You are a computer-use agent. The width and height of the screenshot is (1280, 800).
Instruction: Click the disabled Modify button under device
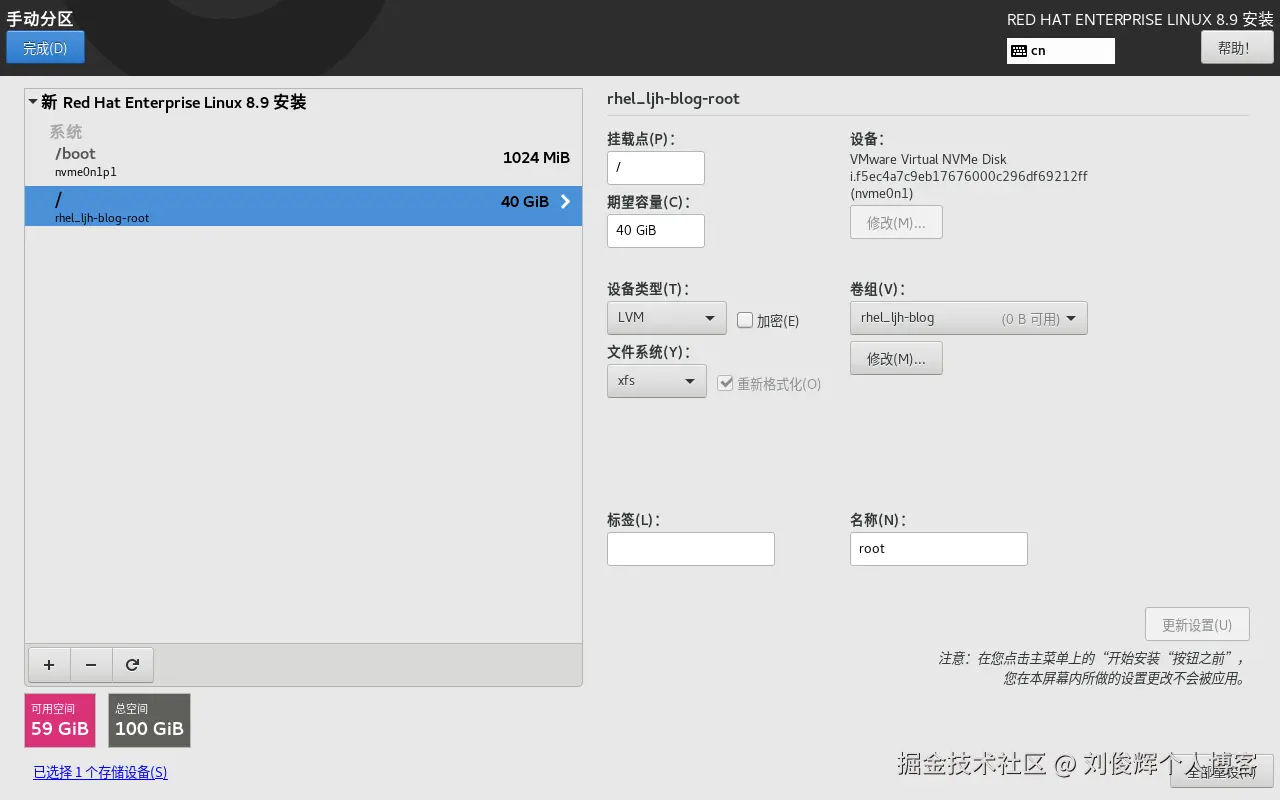click(896, 222)
